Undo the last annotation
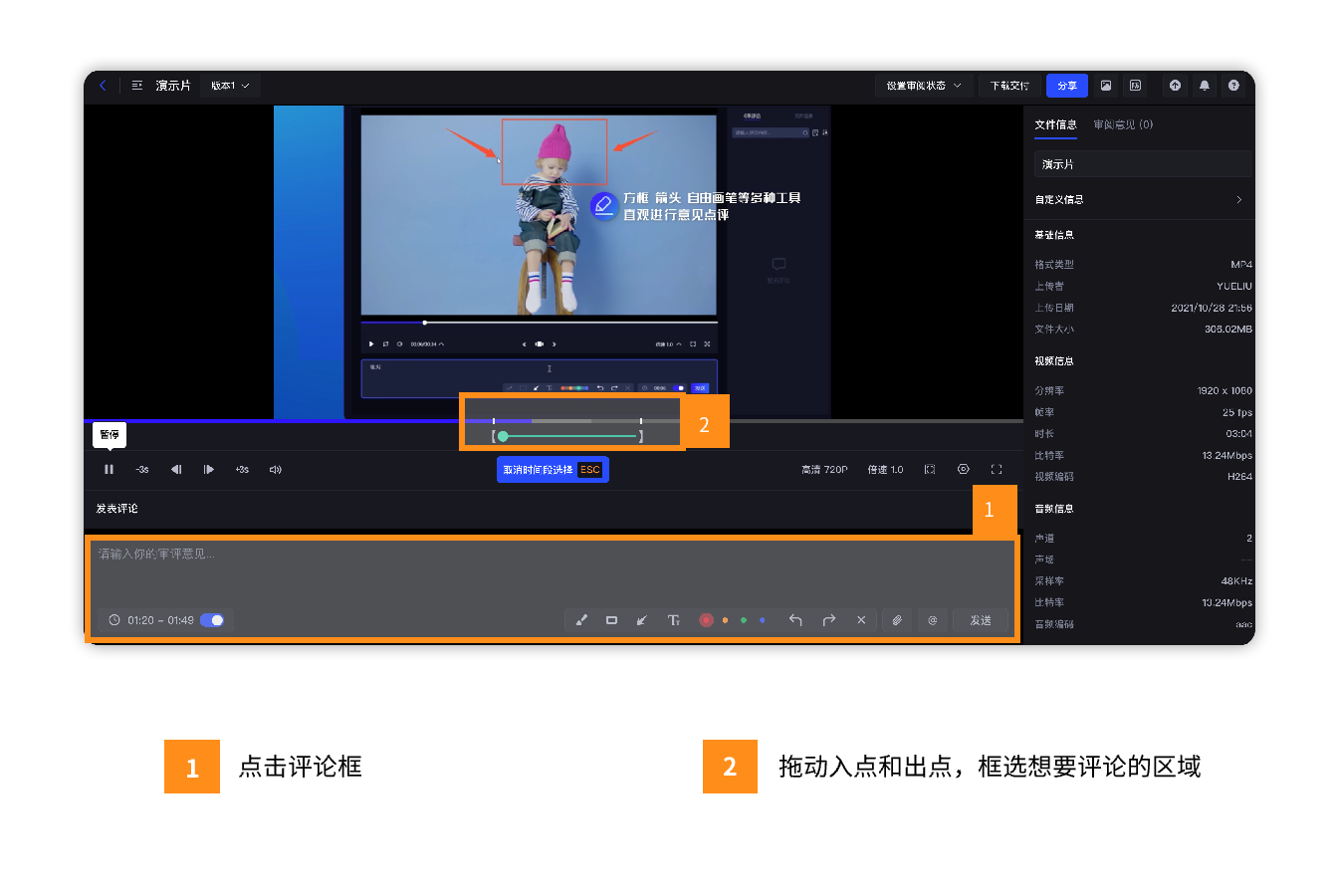 (x=795, y=620)
